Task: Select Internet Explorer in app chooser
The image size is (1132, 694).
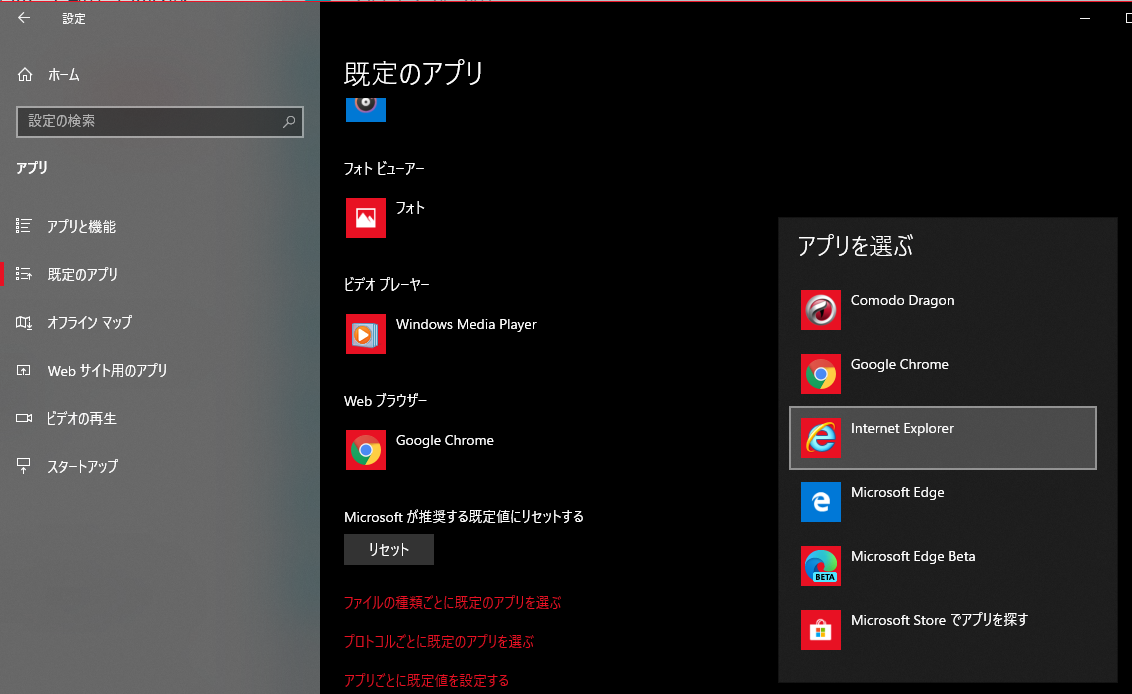Action: (943, 438)
